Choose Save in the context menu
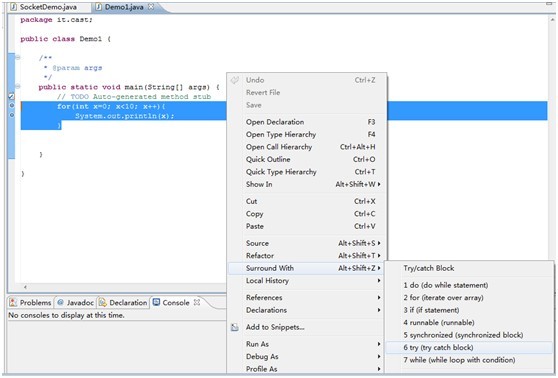Image resolution: width=558 pixels, height=378 pixels. pos(307,105)
